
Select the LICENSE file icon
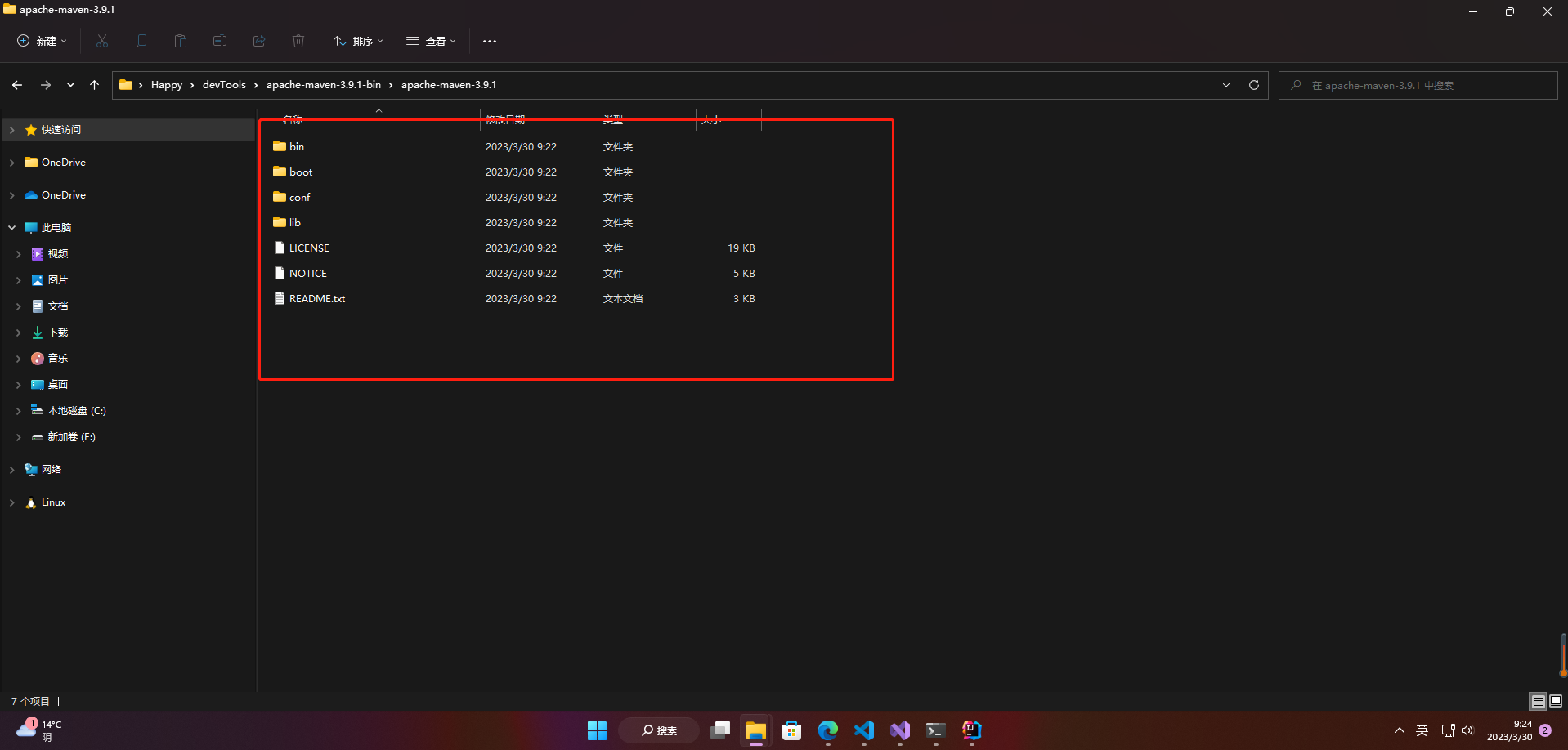(280, 248)
